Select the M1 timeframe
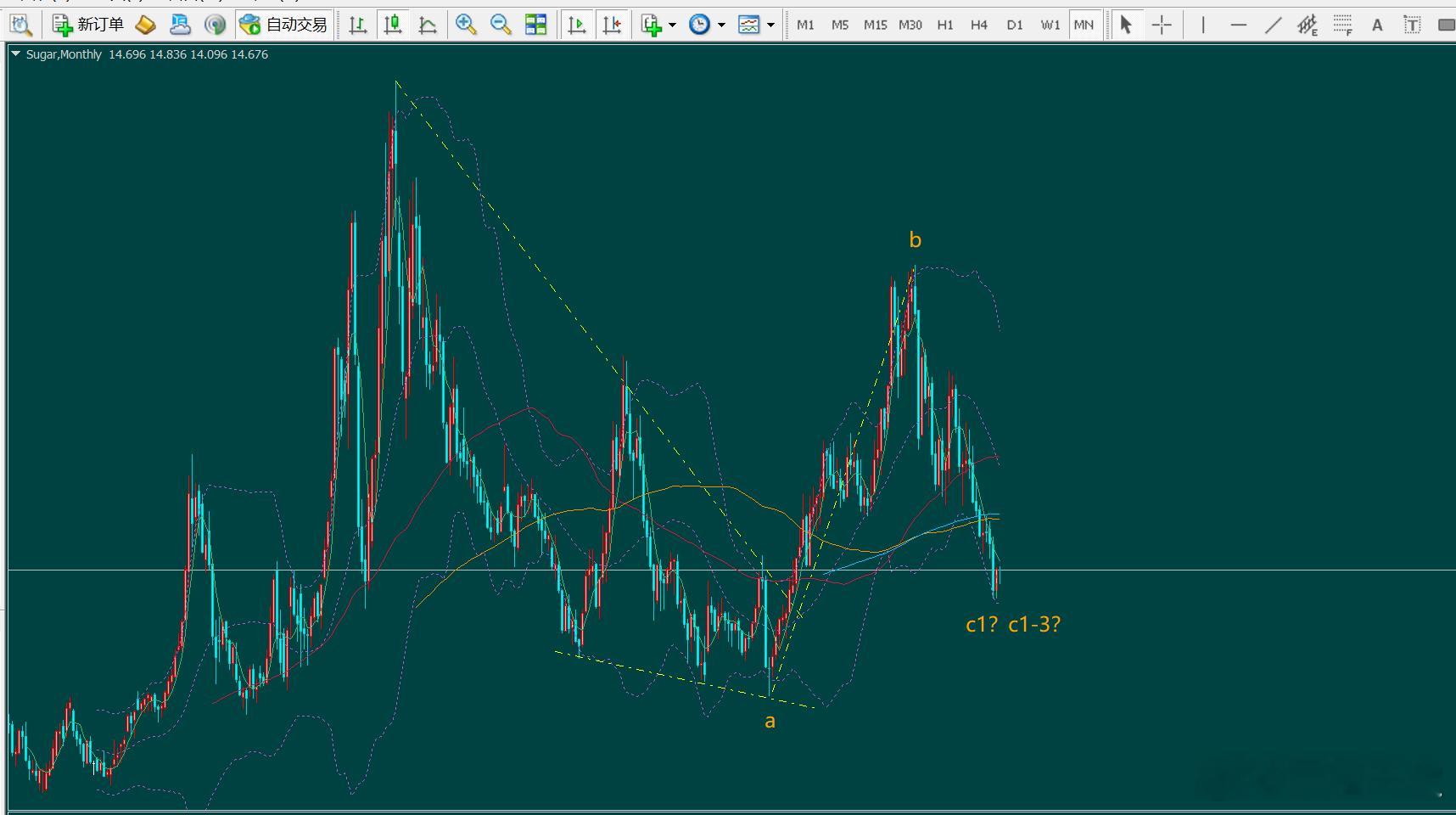The height and width of the screenshot is (815, 1456). tap(805, 25)
